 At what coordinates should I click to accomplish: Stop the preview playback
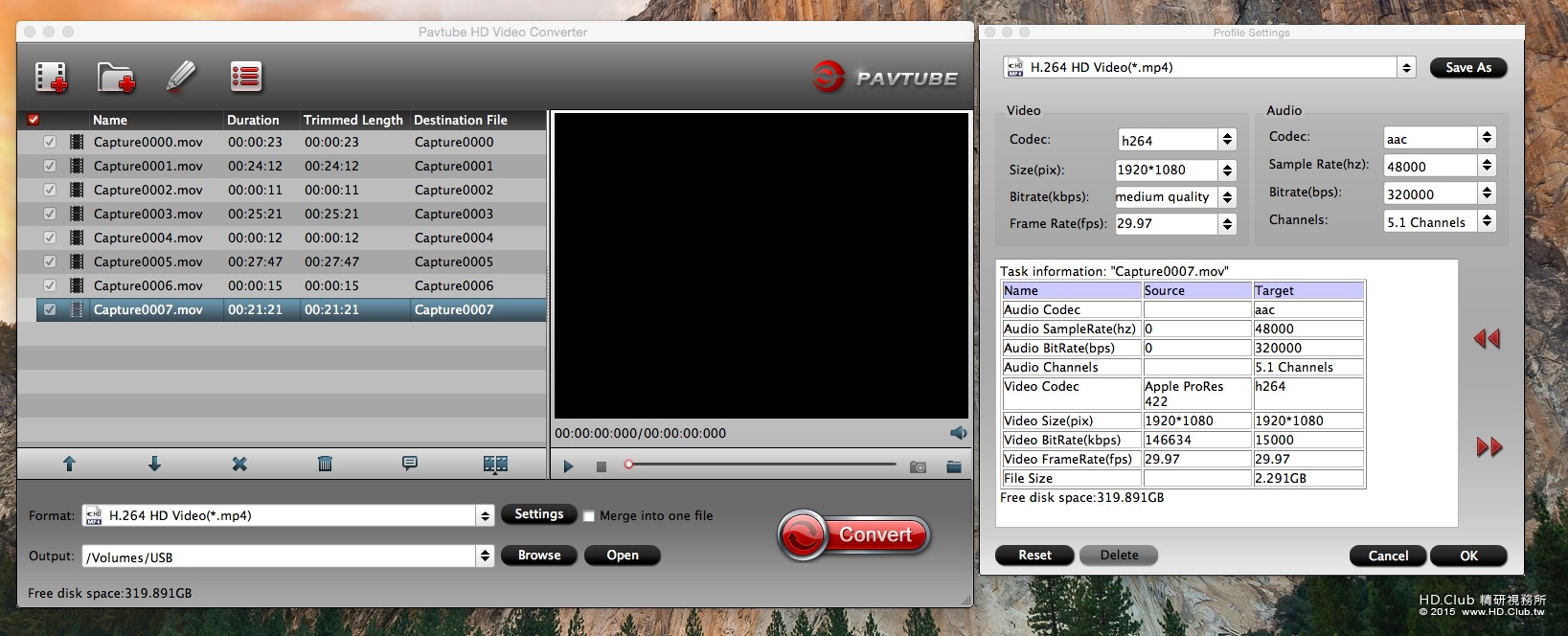coord(602,466)
